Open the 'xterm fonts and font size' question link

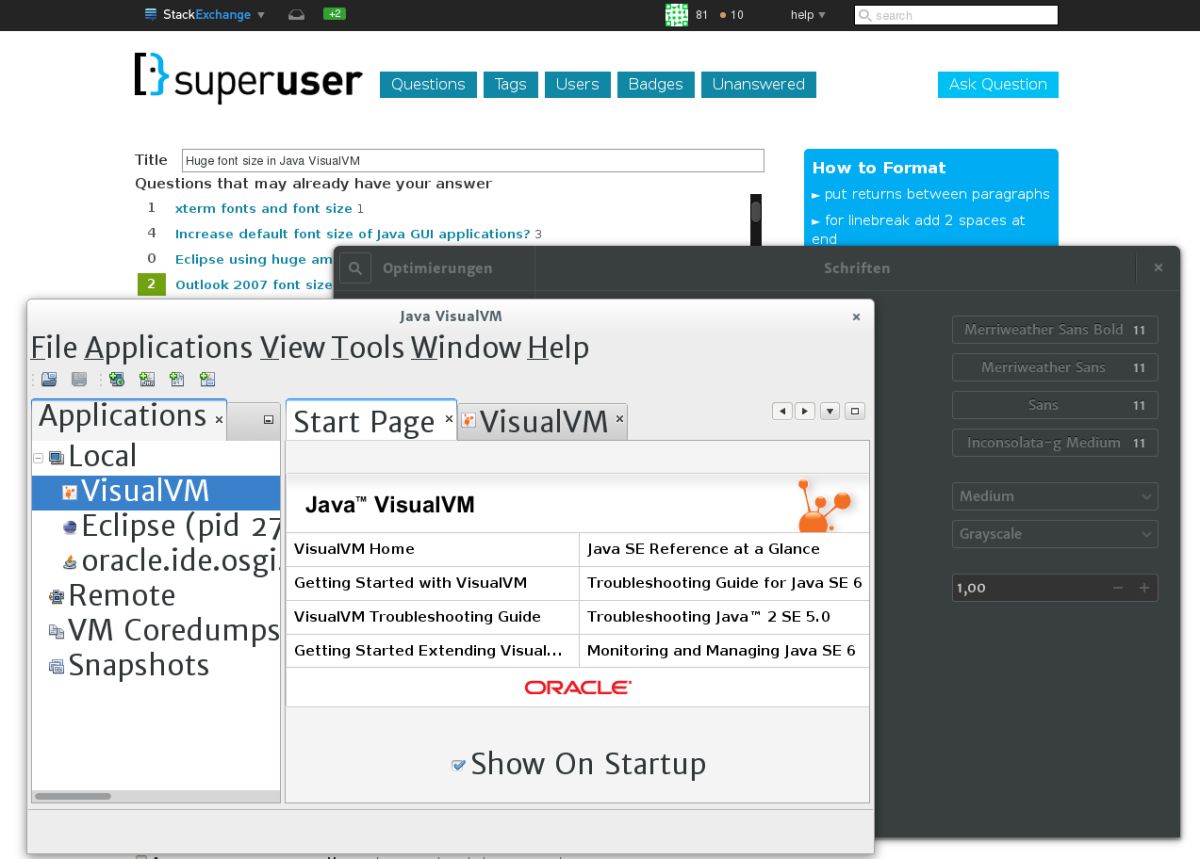pyautogui.click(x=263, y=209)
